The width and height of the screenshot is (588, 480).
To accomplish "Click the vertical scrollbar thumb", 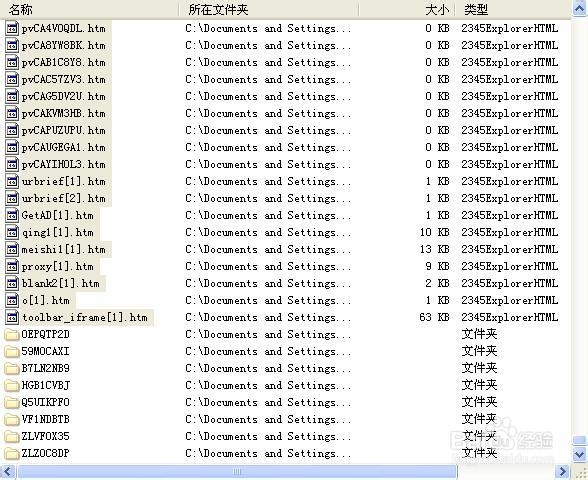I will (x=580, y=440).
